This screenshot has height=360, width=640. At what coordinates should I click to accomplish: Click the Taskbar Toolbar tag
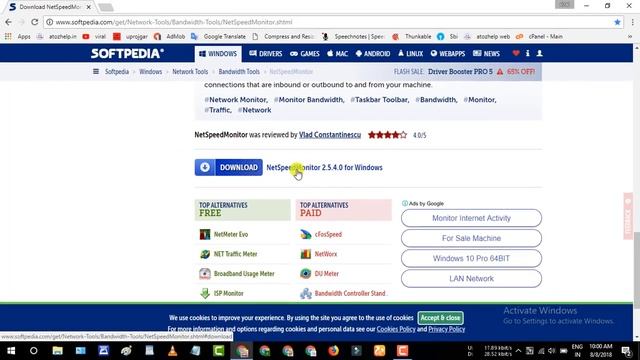[x=379, y=100]
